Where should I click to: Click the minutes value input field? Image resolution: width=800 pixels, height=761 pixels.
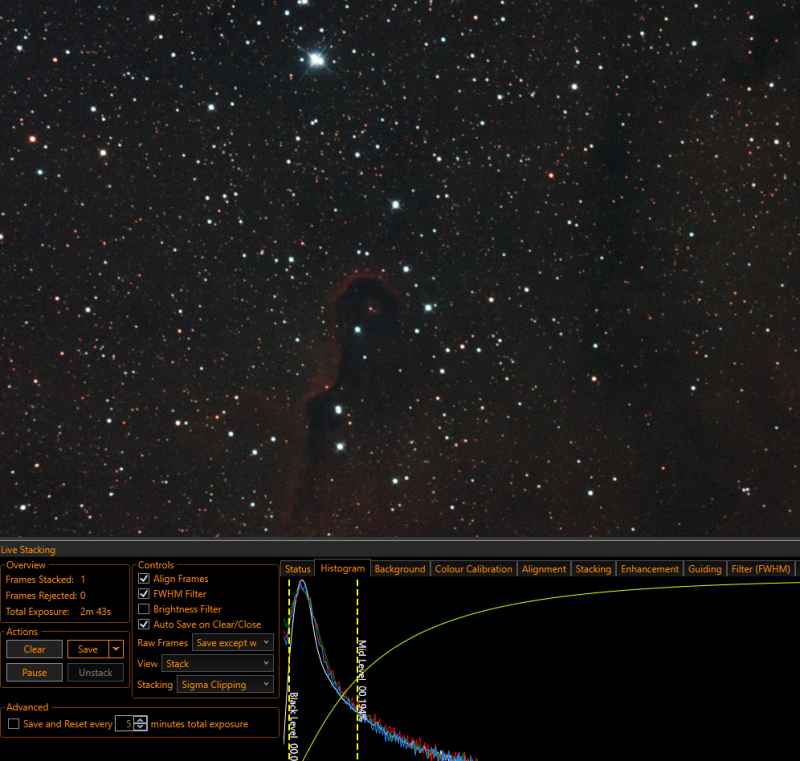tap(124, 724)
